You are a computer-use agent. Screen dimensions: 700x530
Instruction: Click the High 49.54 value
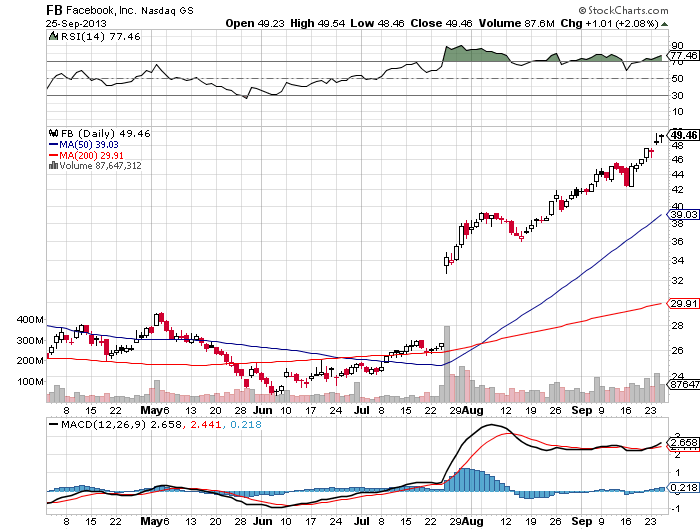[x=317, y=23]
